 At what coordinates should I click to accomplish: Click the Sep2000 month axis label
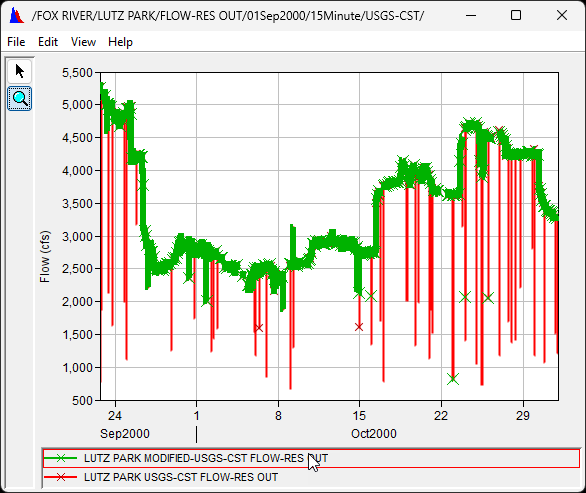pos(125,434)
